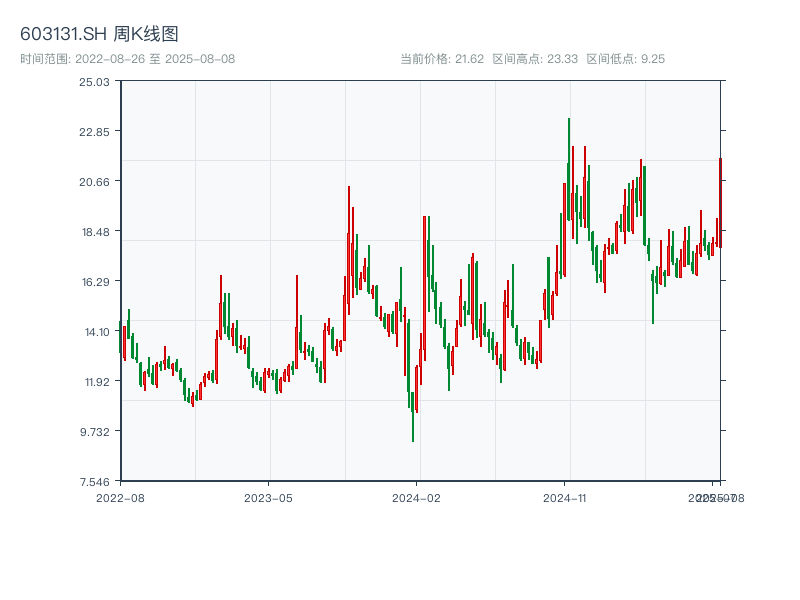Click the range high label 区间高点: 23.33
Viewport: 800px width, 600px height.
(535, 59)
